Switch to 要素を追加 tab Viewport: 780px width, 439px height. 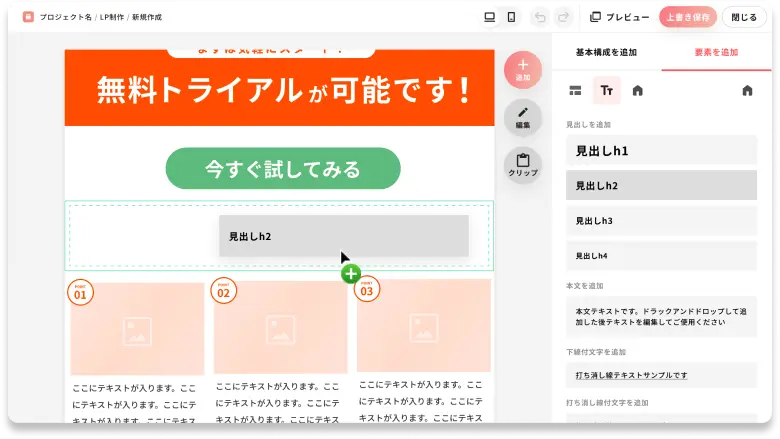pos(716,52)
